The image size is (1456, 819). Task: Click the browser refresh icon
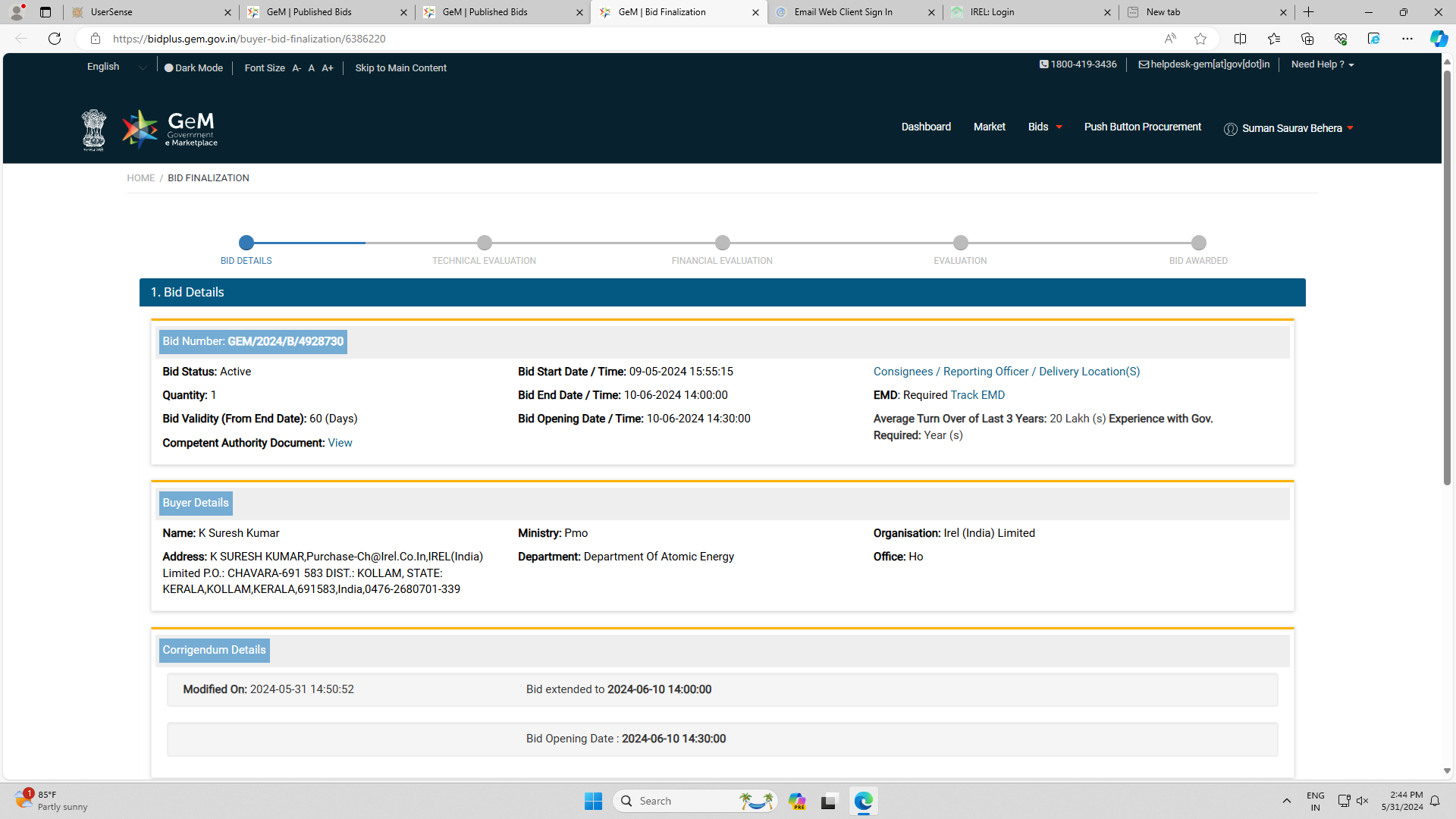click(55, 39)
